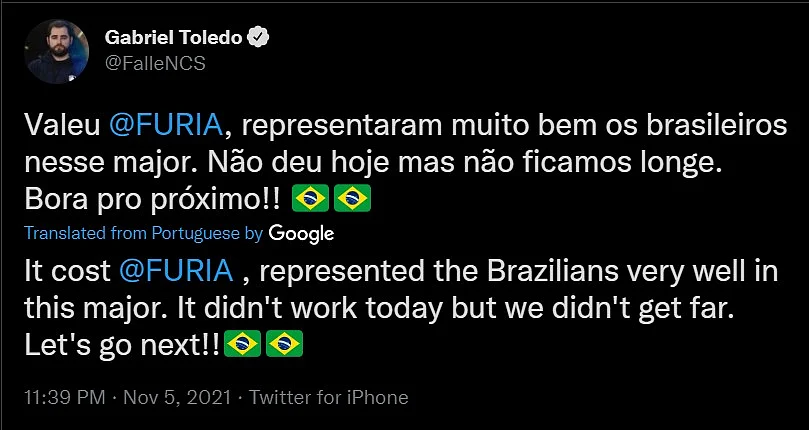Open the Gabriel Toledo display name link
Viewport: 809px width, 430px height.
coord(174,38)
